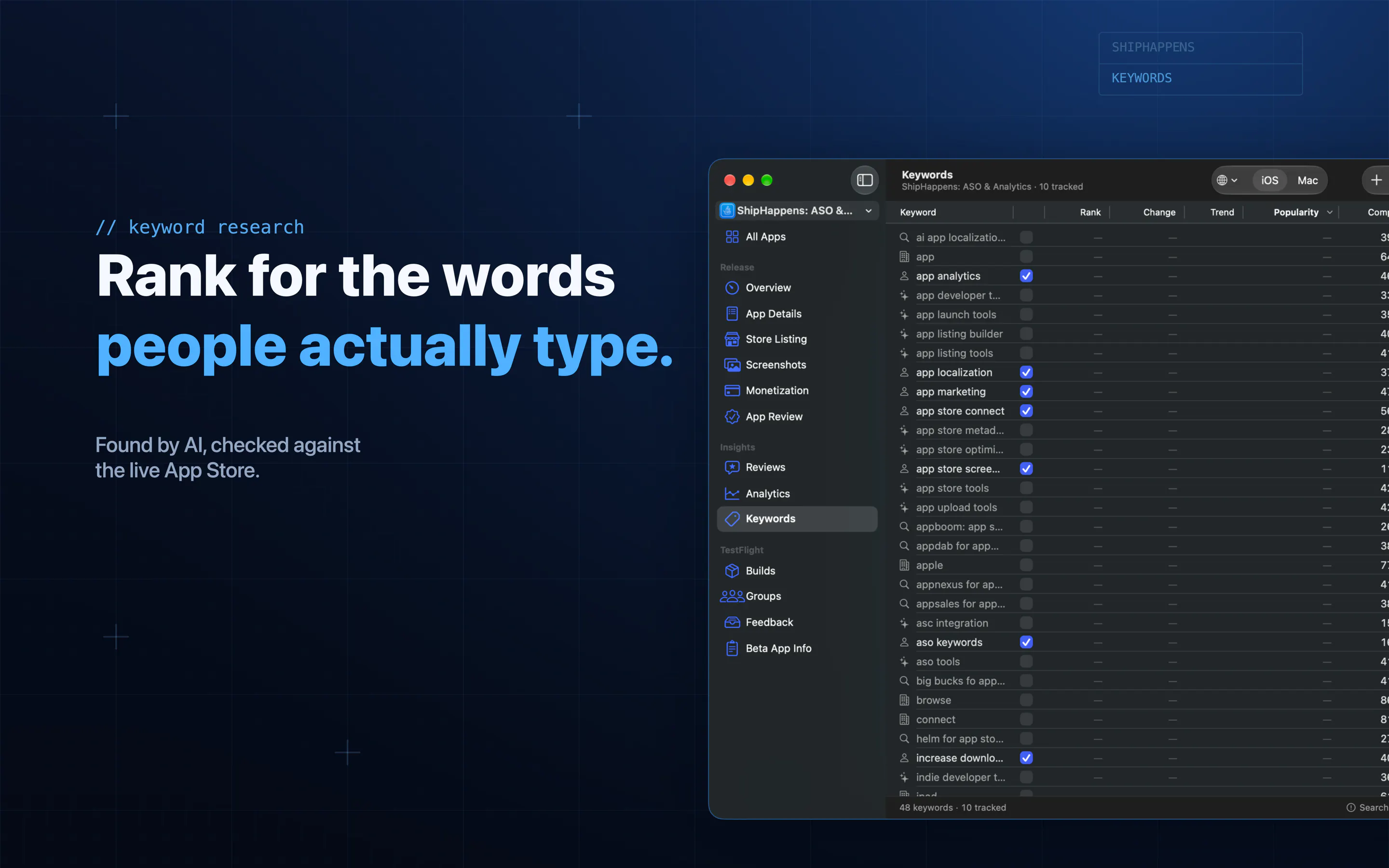Uncheck the increase downloads checkbox
This screenshot has height=868, width=1389.
tap(1026, 759)
